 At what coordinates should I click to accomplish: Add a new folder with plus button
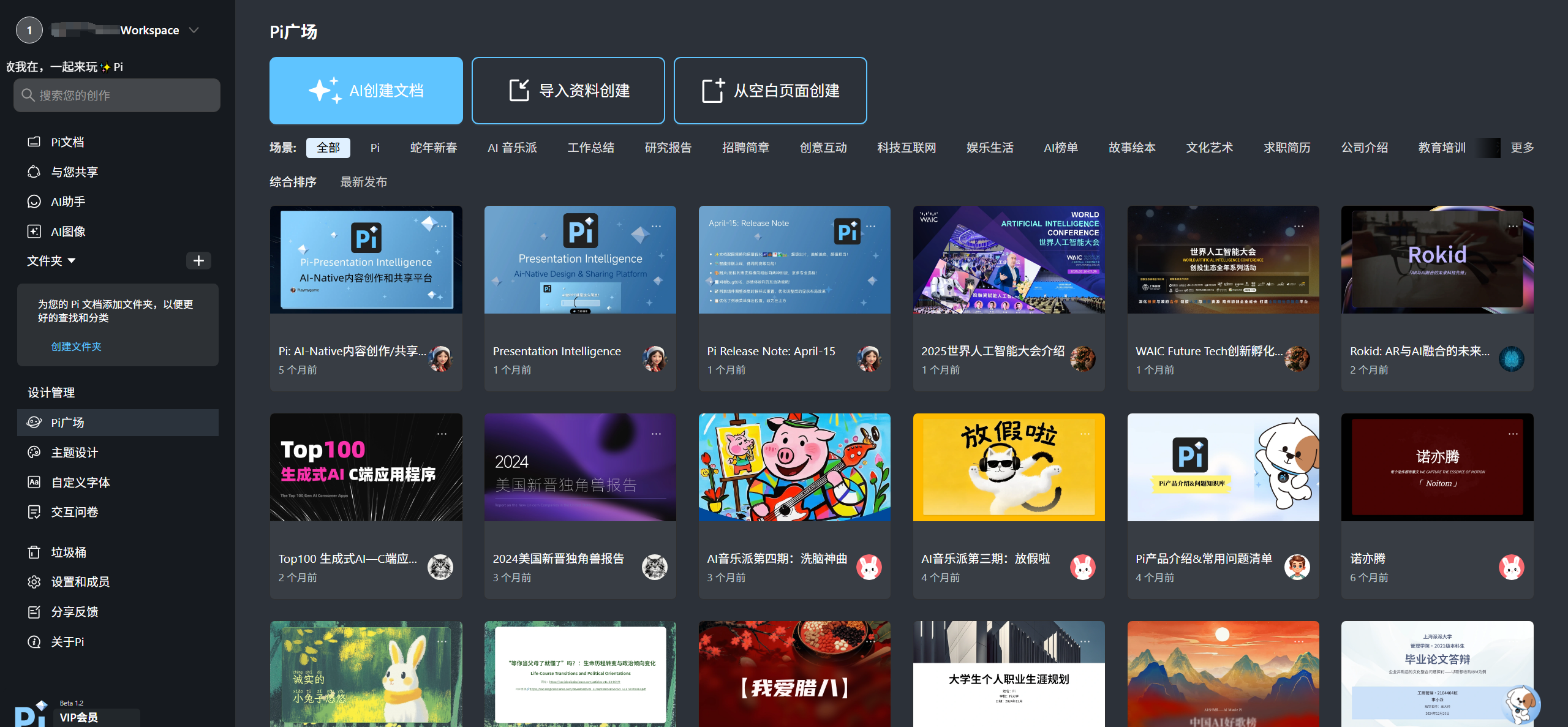click(198, 261)
